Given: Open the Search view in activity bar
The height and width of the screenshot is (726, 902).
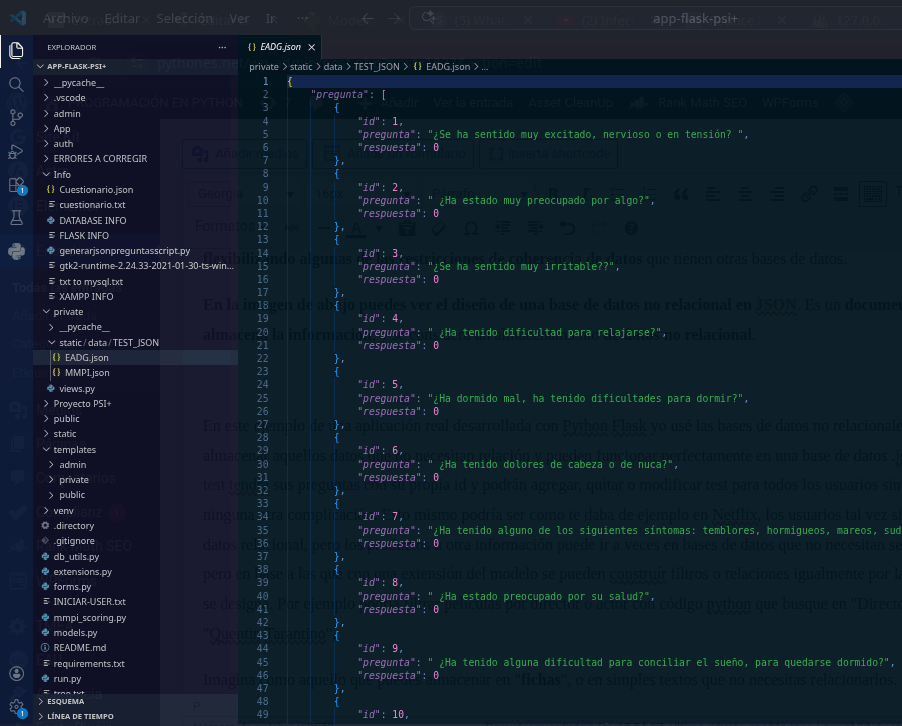Looking at the screenshot, I should [x=16, y=84].
